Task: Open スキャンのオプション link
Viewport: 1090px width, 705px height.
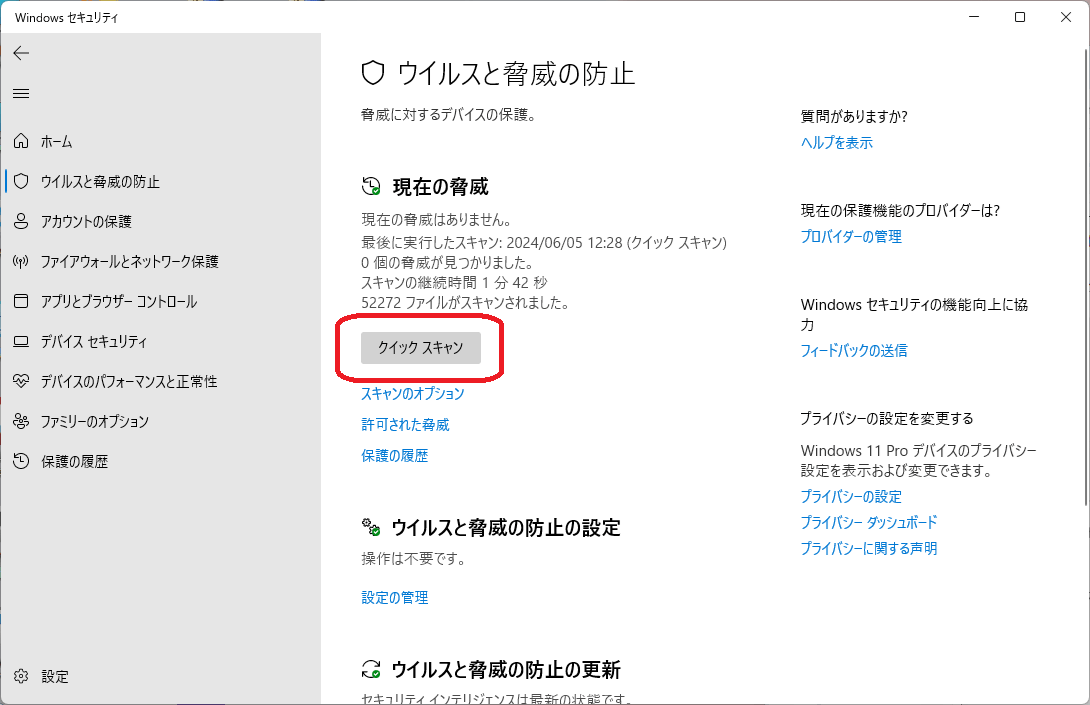Action: pos(413,394)
